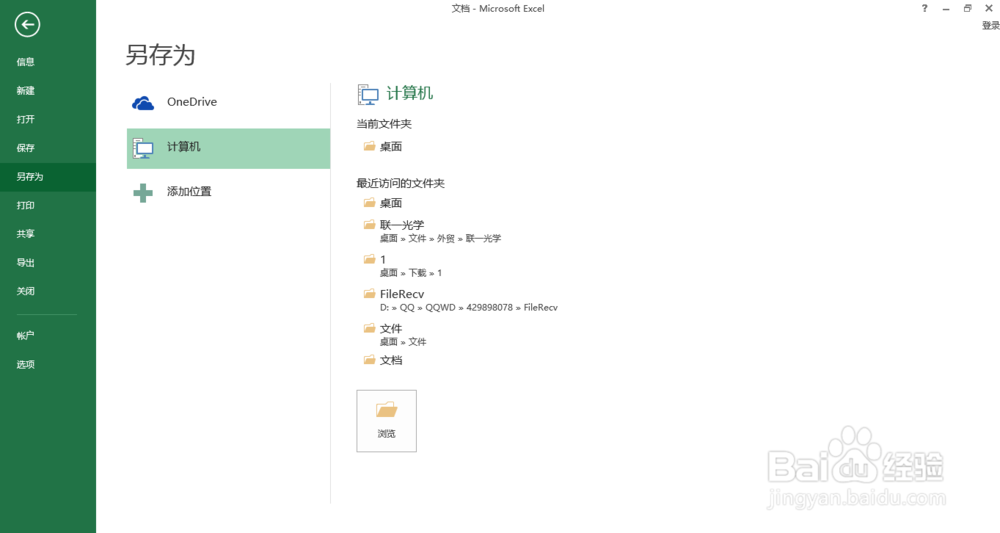
Task: Click 保存 in the sidebar
Action: pos(26,148)
